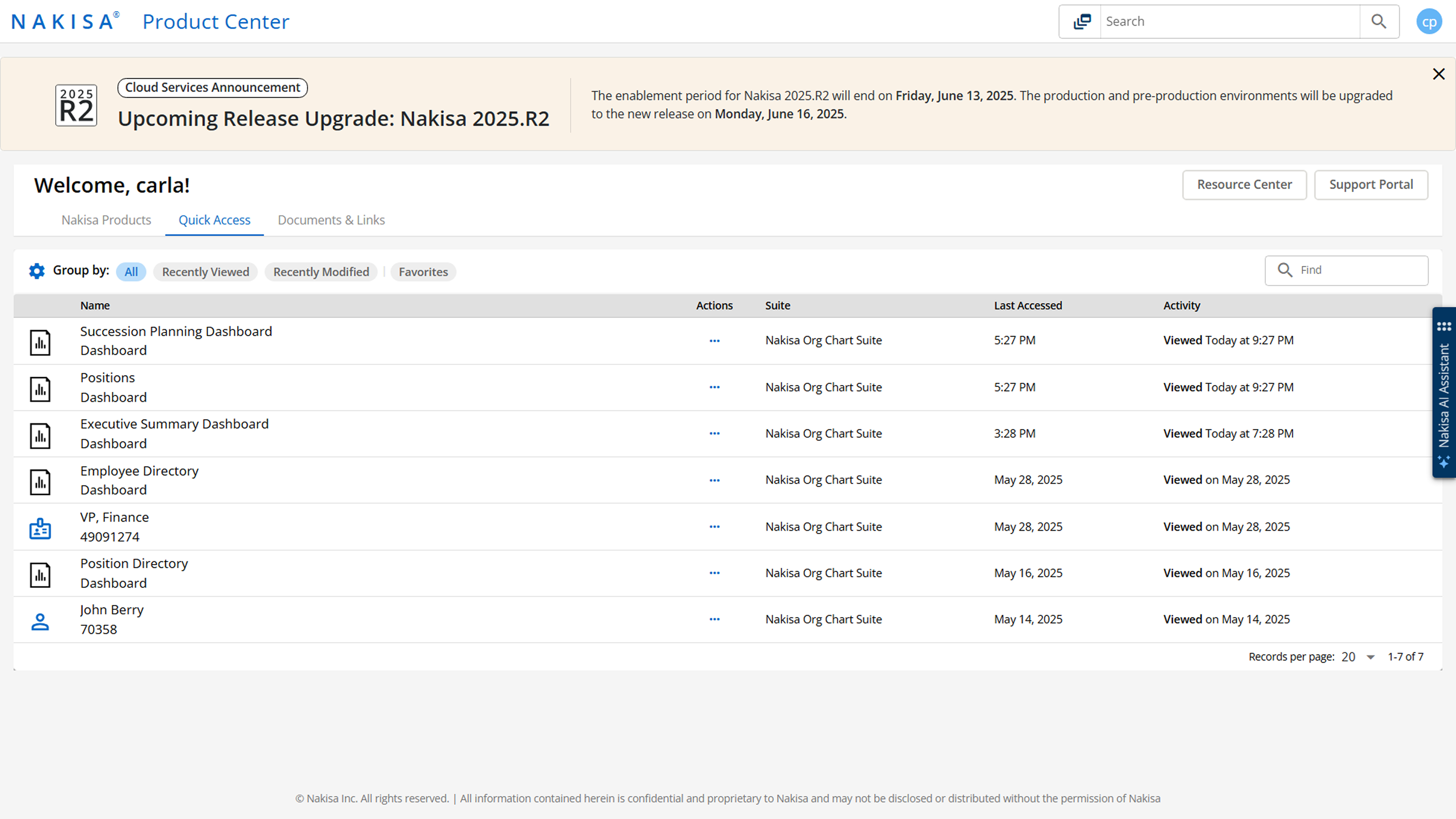Click Employee Directory dashboard chart icon
This screenshot has height=819, width=1456.
click(x=40, y=482)
